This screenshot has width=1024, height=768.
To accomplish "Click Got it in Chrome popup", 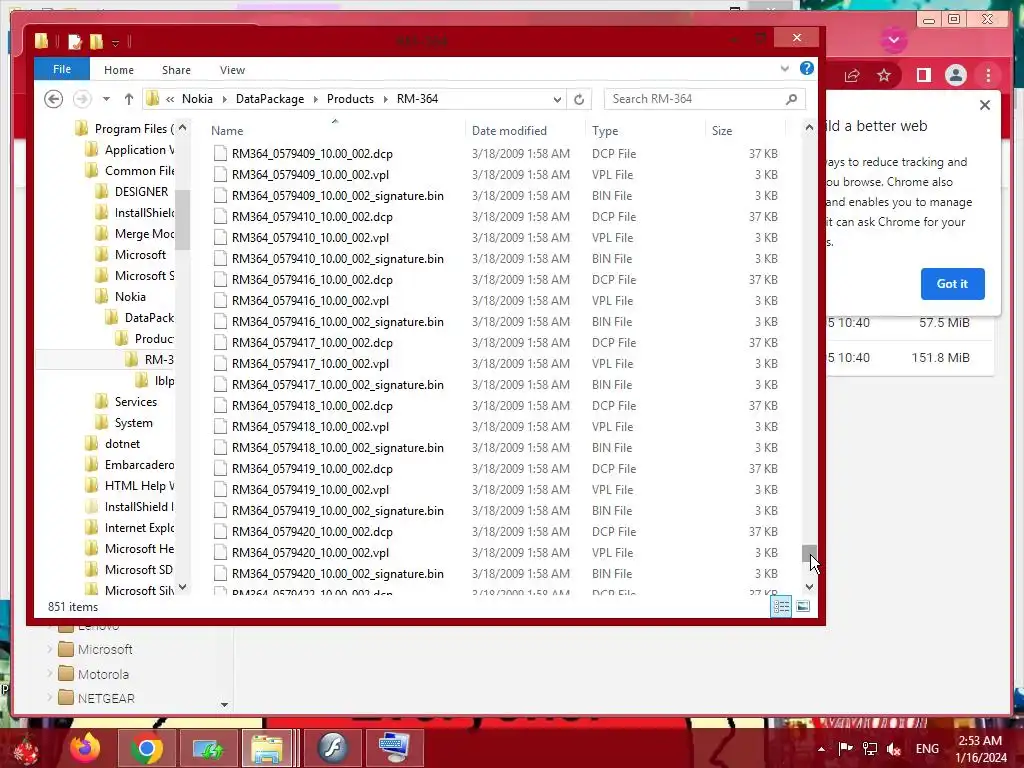I will 952,284.
